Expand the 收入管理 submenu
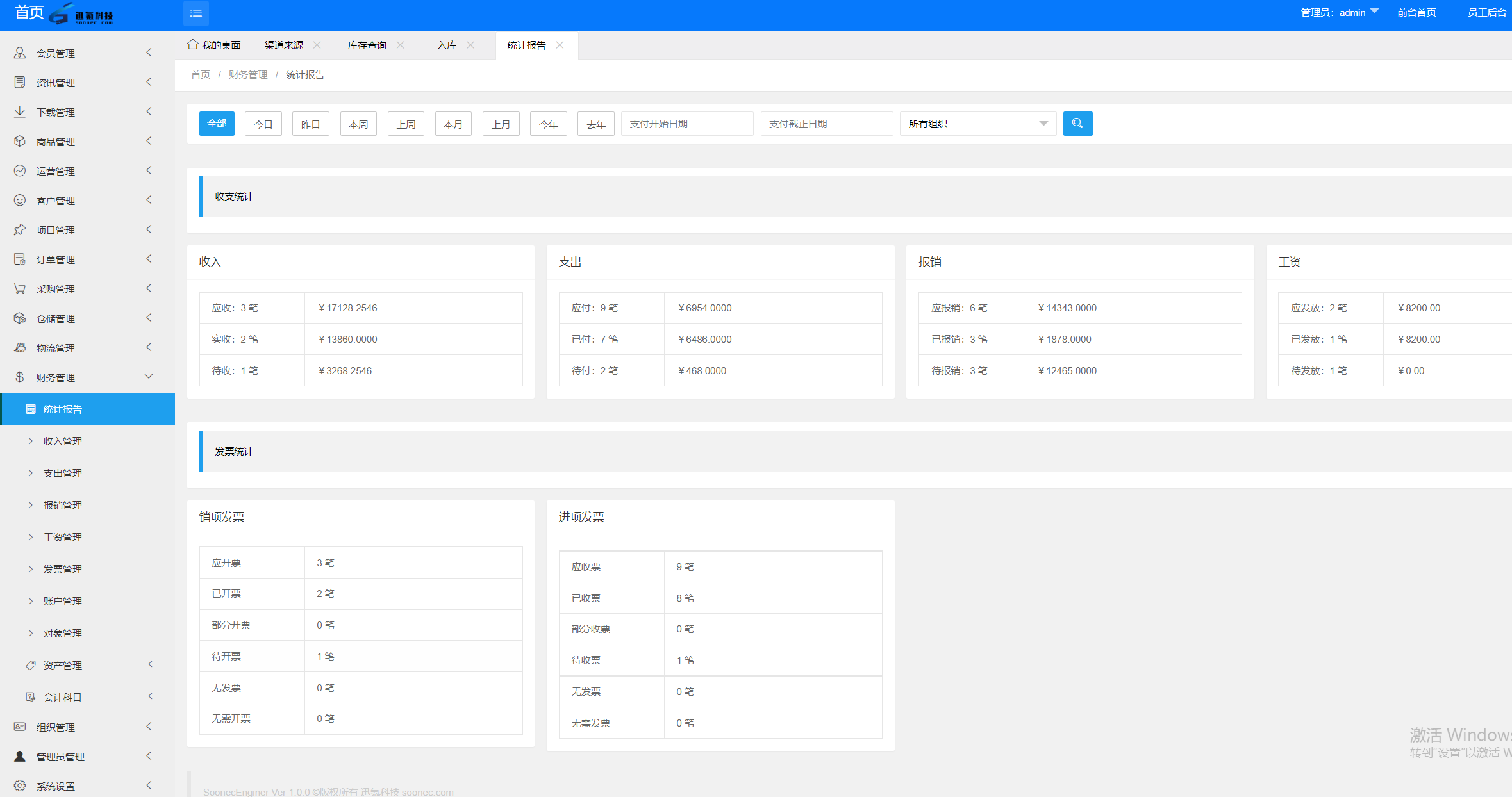The height and width of the screenshot is (797, 1512). (63, 441)
